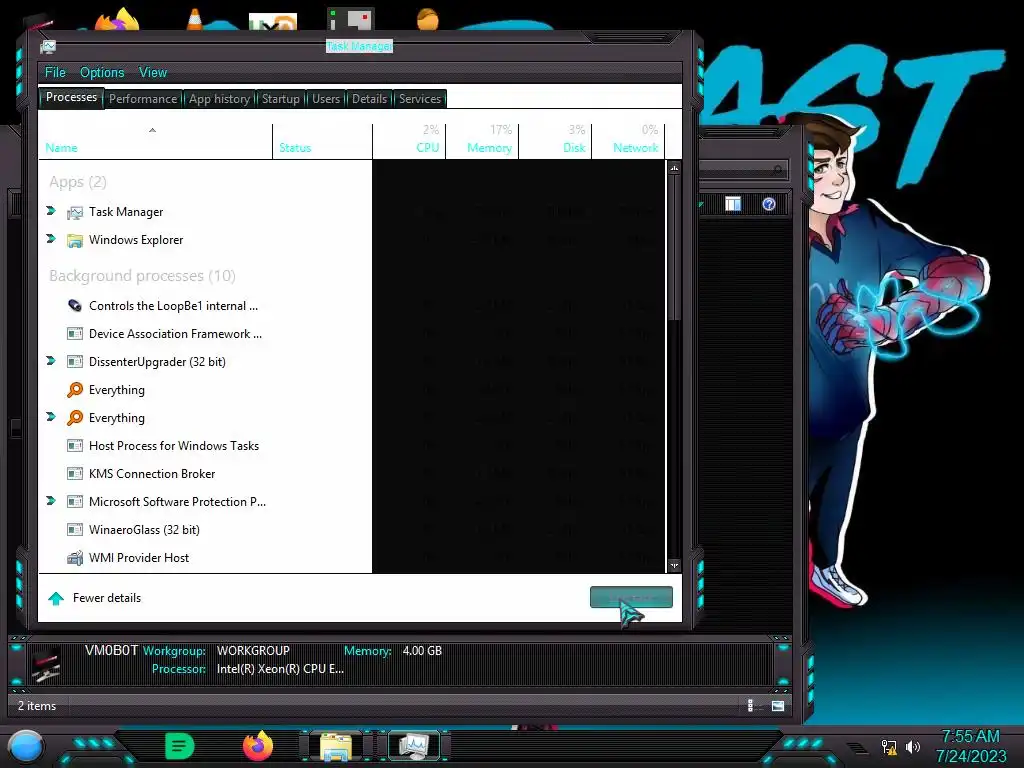Launch Firefox from the taskbar
1024x768 pixels.
[x=258, y=746]
